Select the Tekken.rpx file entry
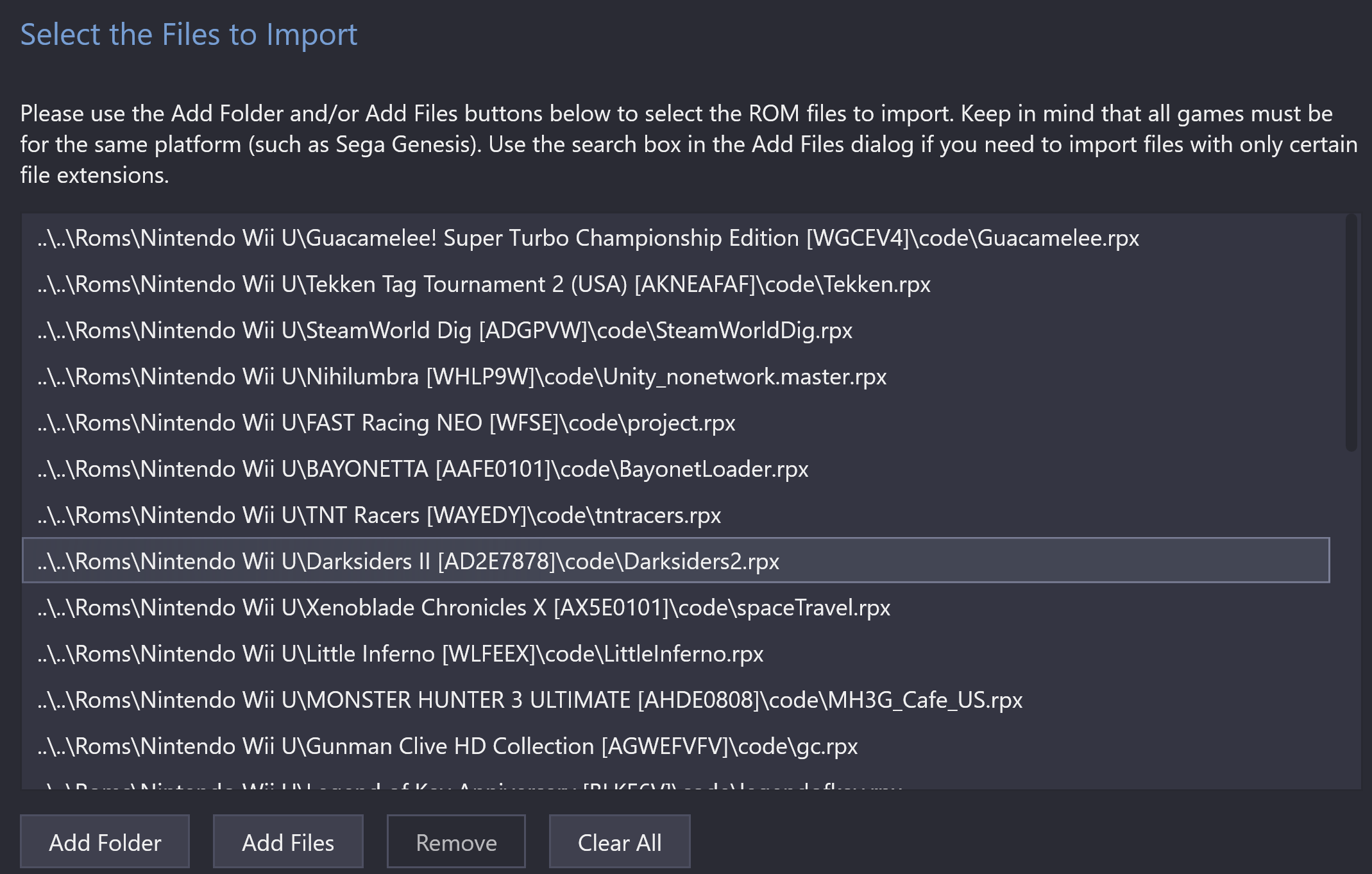This screenshot has width=1372, height=874. pyautogui.click(x=676, y=284)
